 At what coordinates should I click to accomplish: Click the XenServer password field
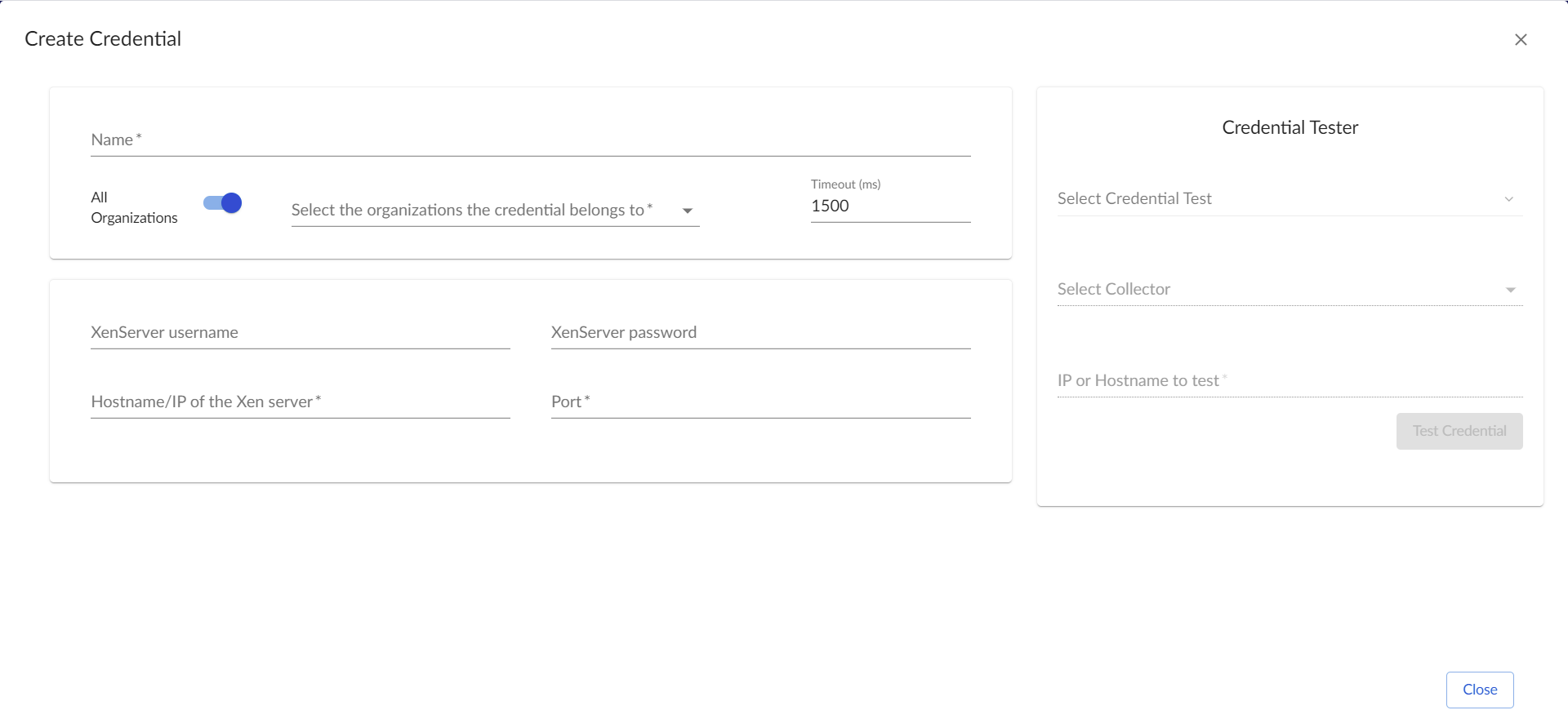759,333
